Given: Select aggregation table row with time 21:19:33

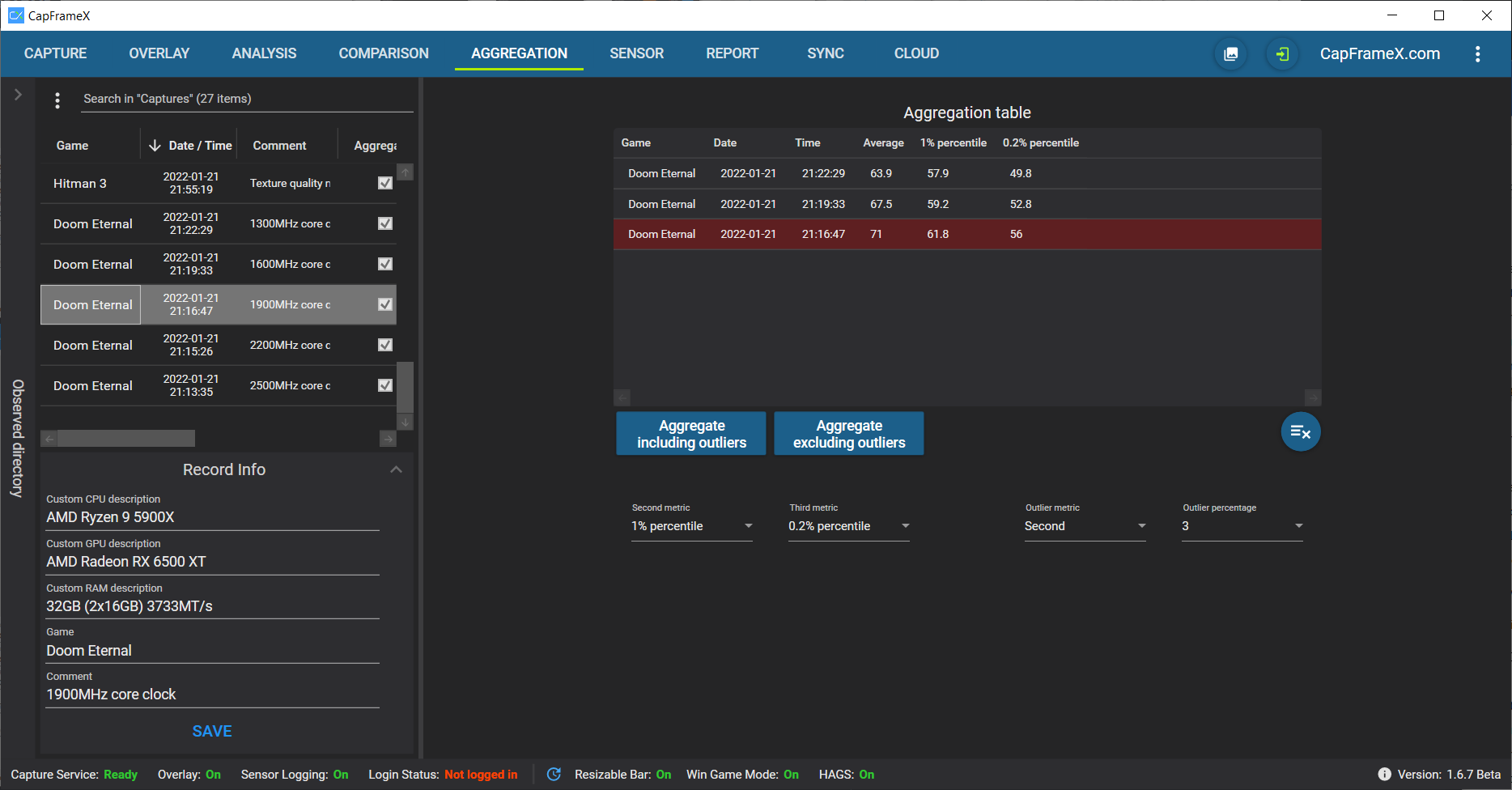Looking at the screenshot, I should [x=967, y=204].
